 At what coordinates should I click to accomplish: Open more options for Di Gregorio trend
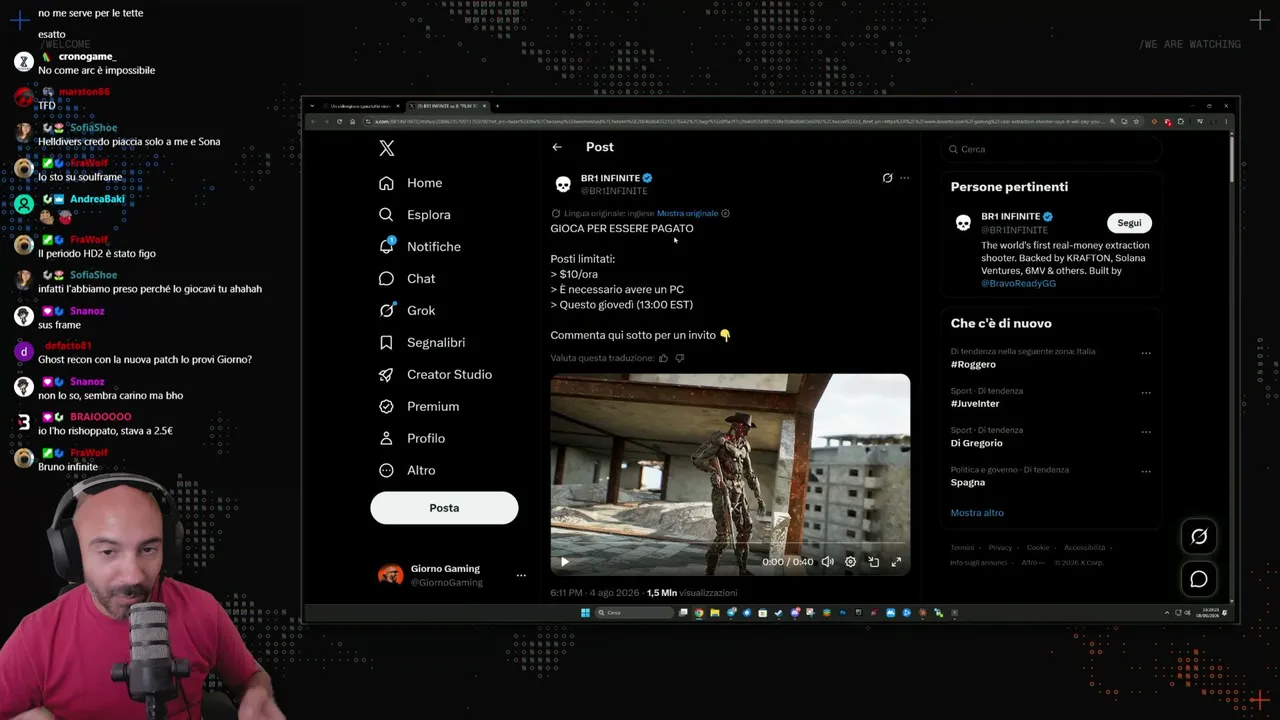coord(1146,431)
